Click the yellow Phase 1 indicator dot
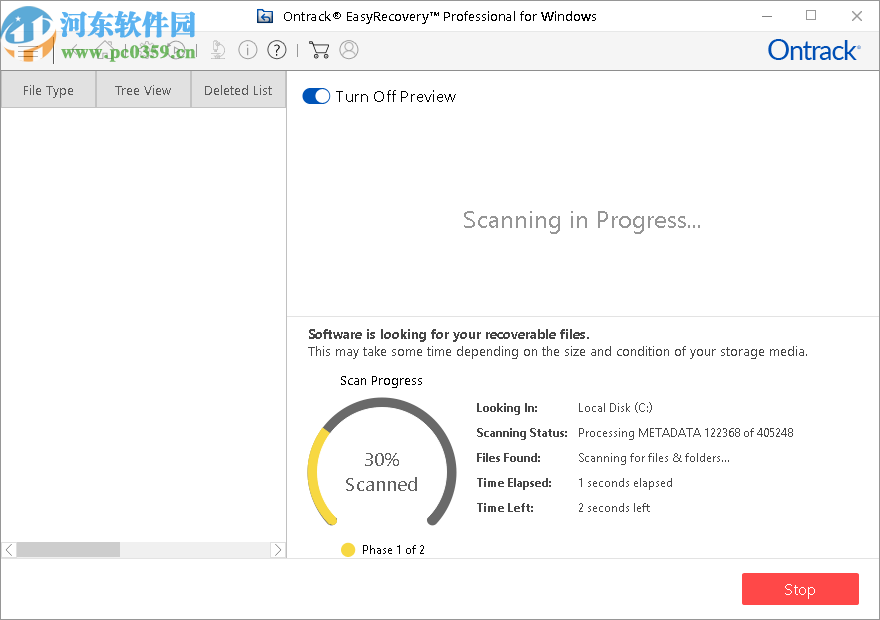The width and height of the screenshot is (880, 620). [x=348, y=549]
